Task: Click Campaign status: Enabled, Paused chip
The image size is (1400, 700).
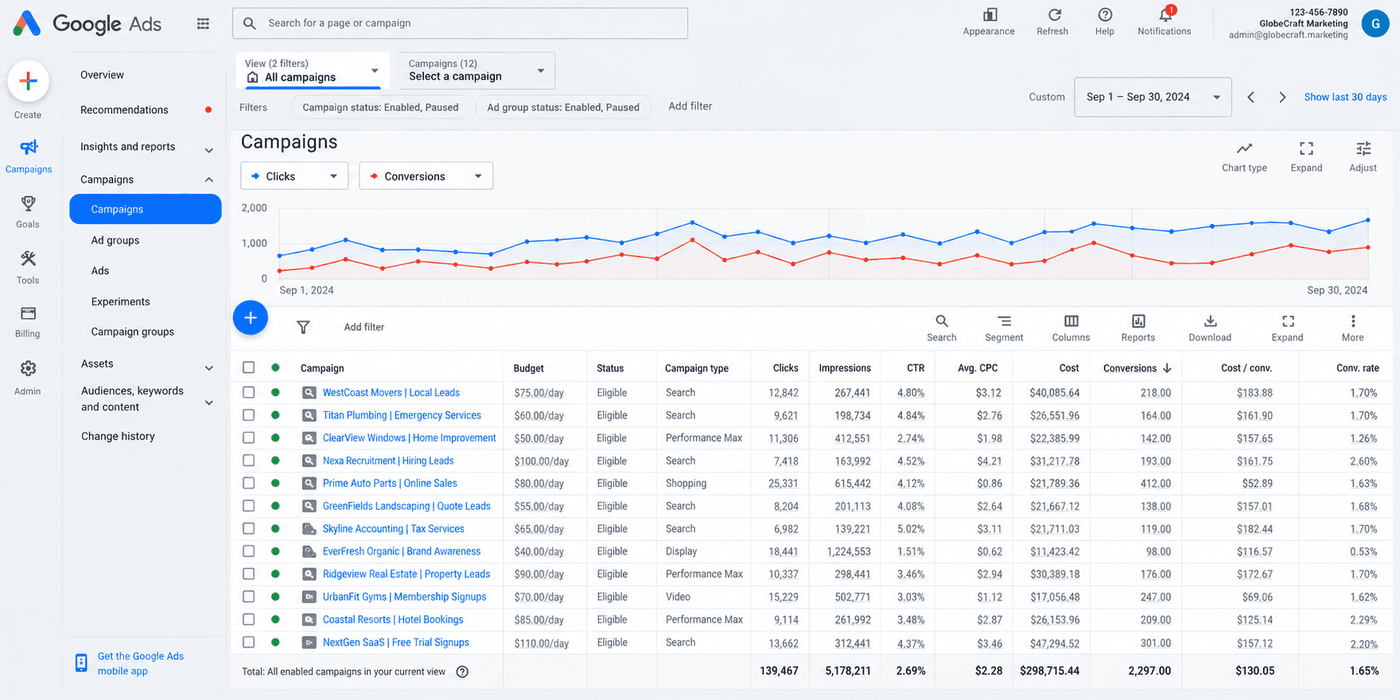Action: pyautogui.click(x=380, y=107)
